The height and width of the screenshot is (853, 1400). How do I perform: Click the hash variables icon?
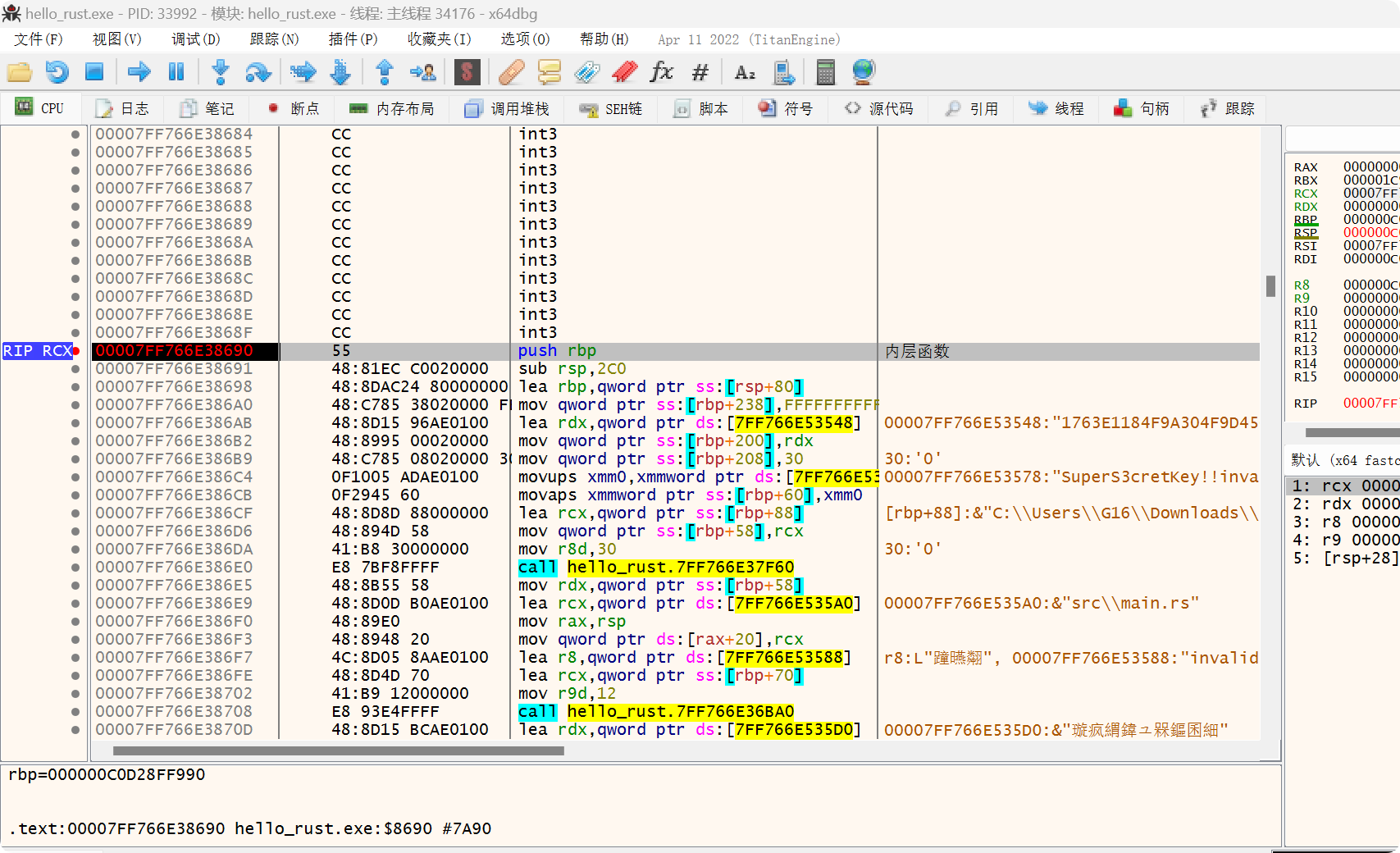700,72
